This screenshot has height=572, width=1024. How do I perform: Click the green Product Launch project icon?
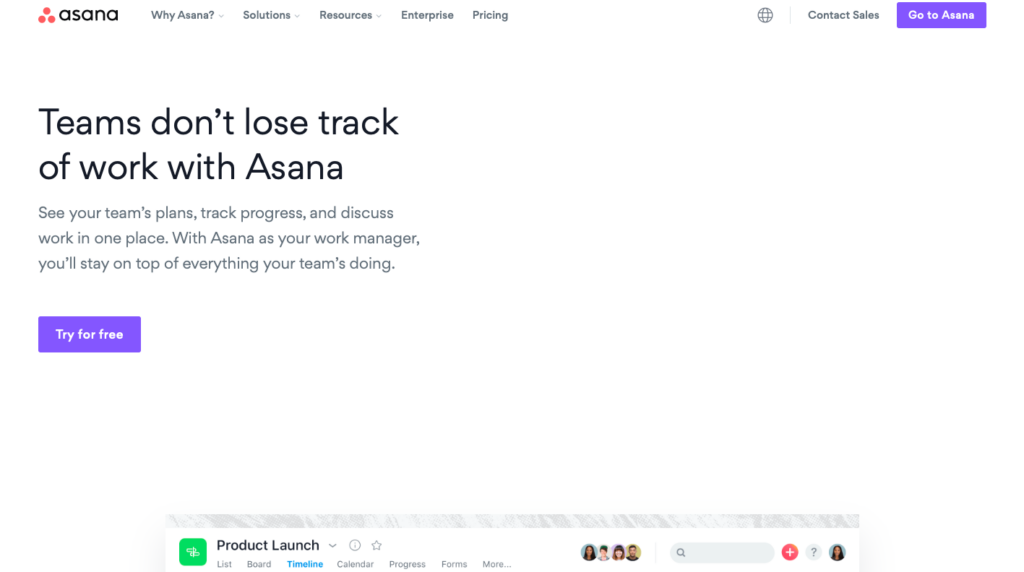193,551
